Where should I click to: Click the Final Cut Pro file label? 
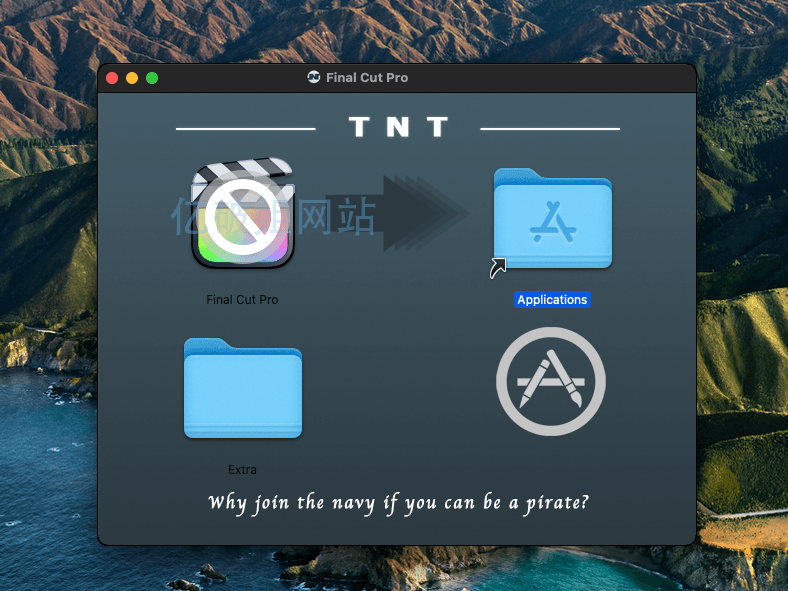(242, 300)
